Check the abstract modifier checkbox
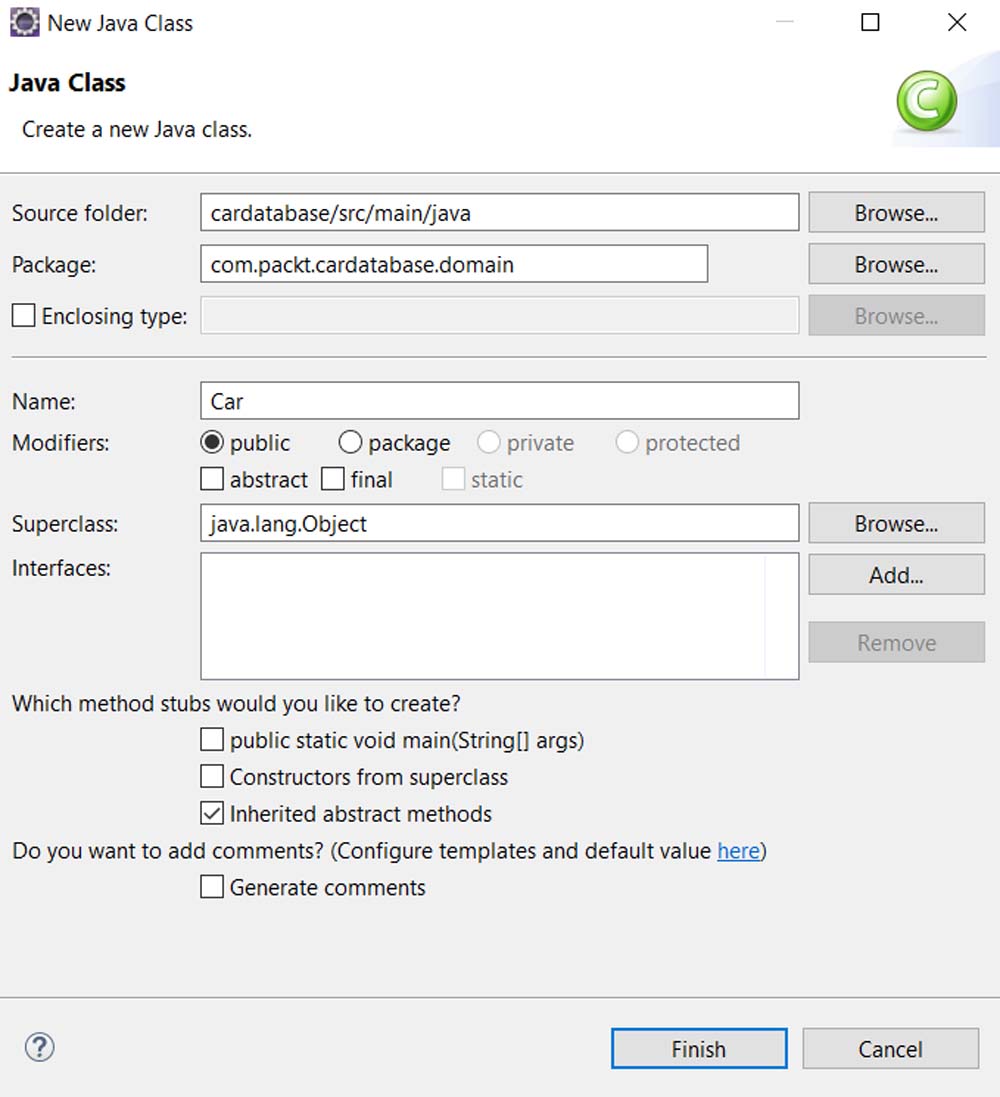The width and height of the screenshot is (1000, 1097). pyautogui.click(x=212, y=480)
